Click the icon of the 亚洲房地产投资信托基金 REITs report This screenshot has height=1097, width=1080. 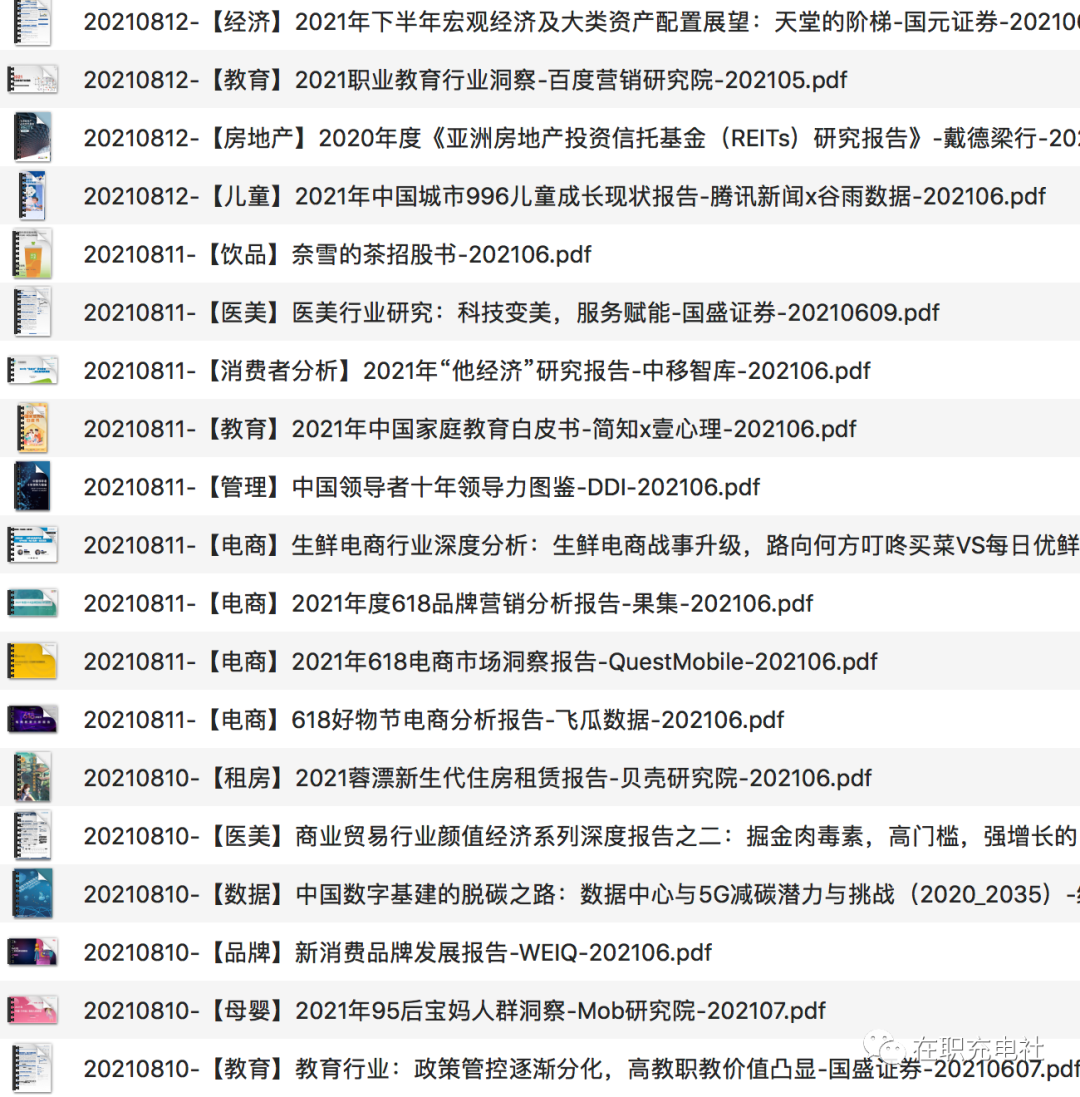(32, 138)
